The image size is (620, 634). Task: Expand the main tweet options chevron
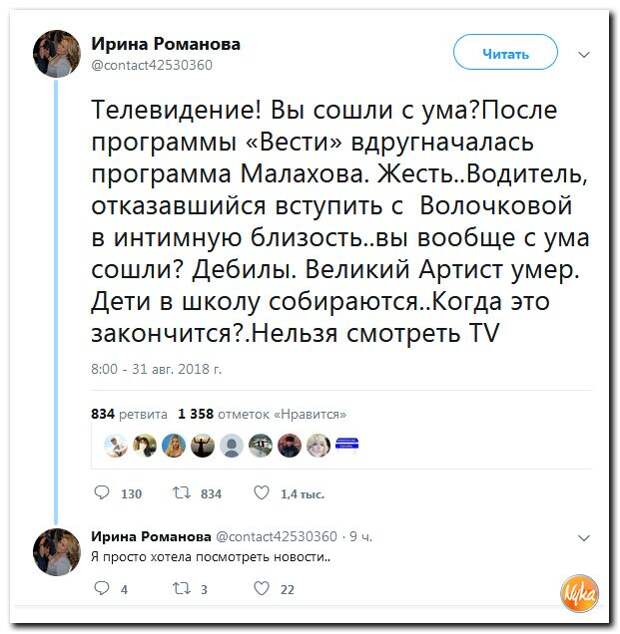584,54
